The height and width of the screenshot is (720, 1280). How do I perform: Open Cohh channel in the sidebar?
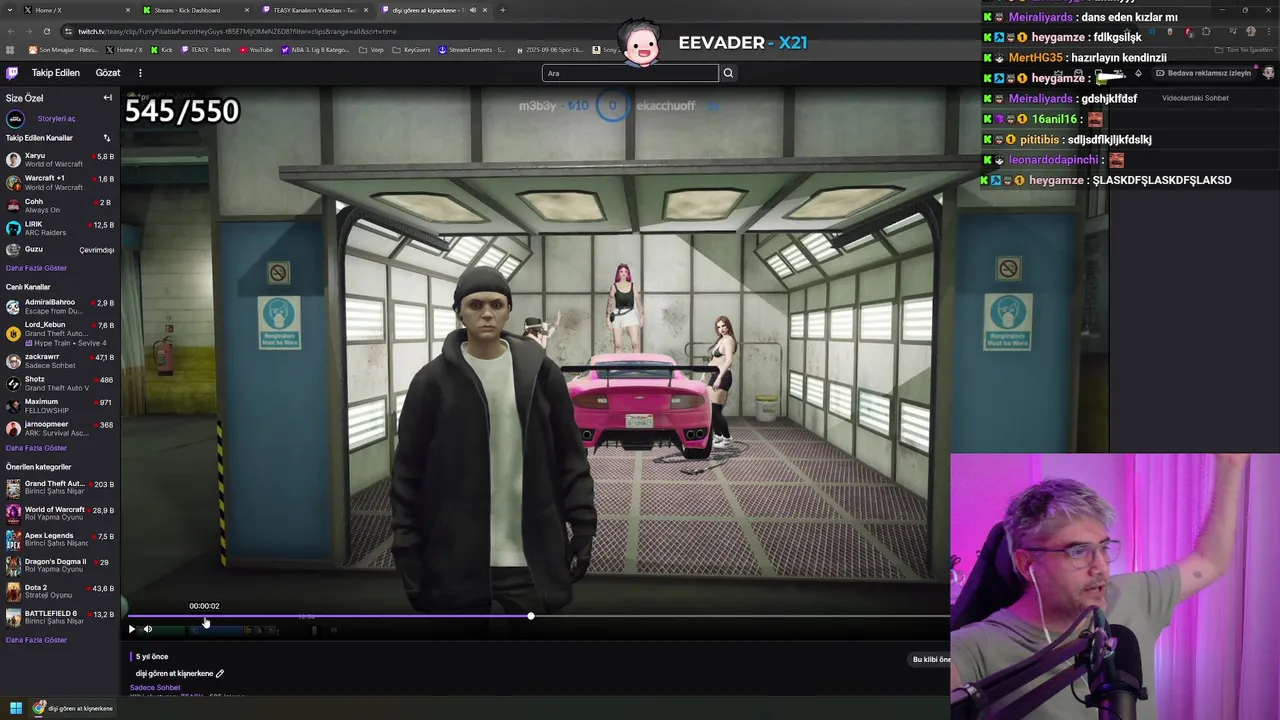(60, 205)
